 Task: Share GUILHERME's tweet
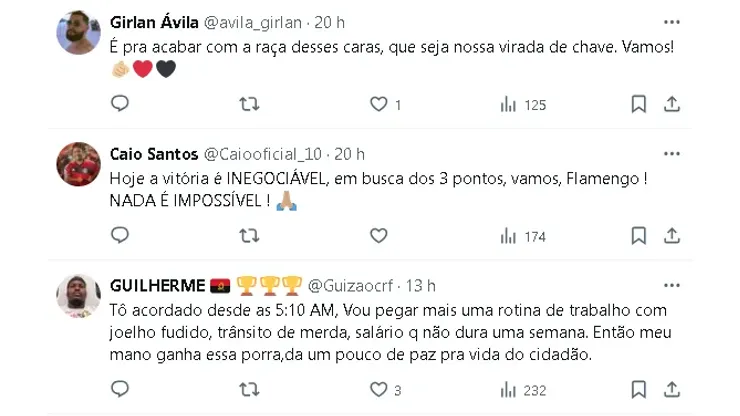[672, 390]
